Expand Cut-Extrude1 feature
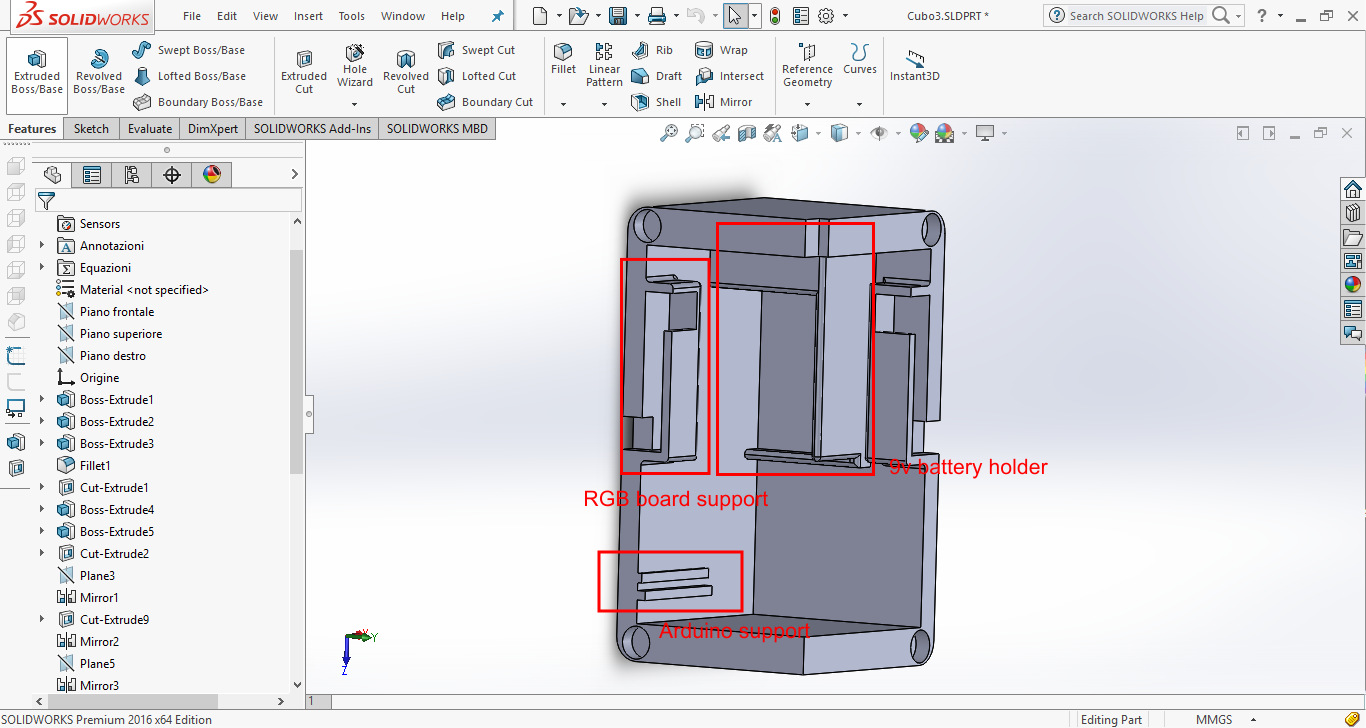The image size is (1366, 728). [42, 487]
